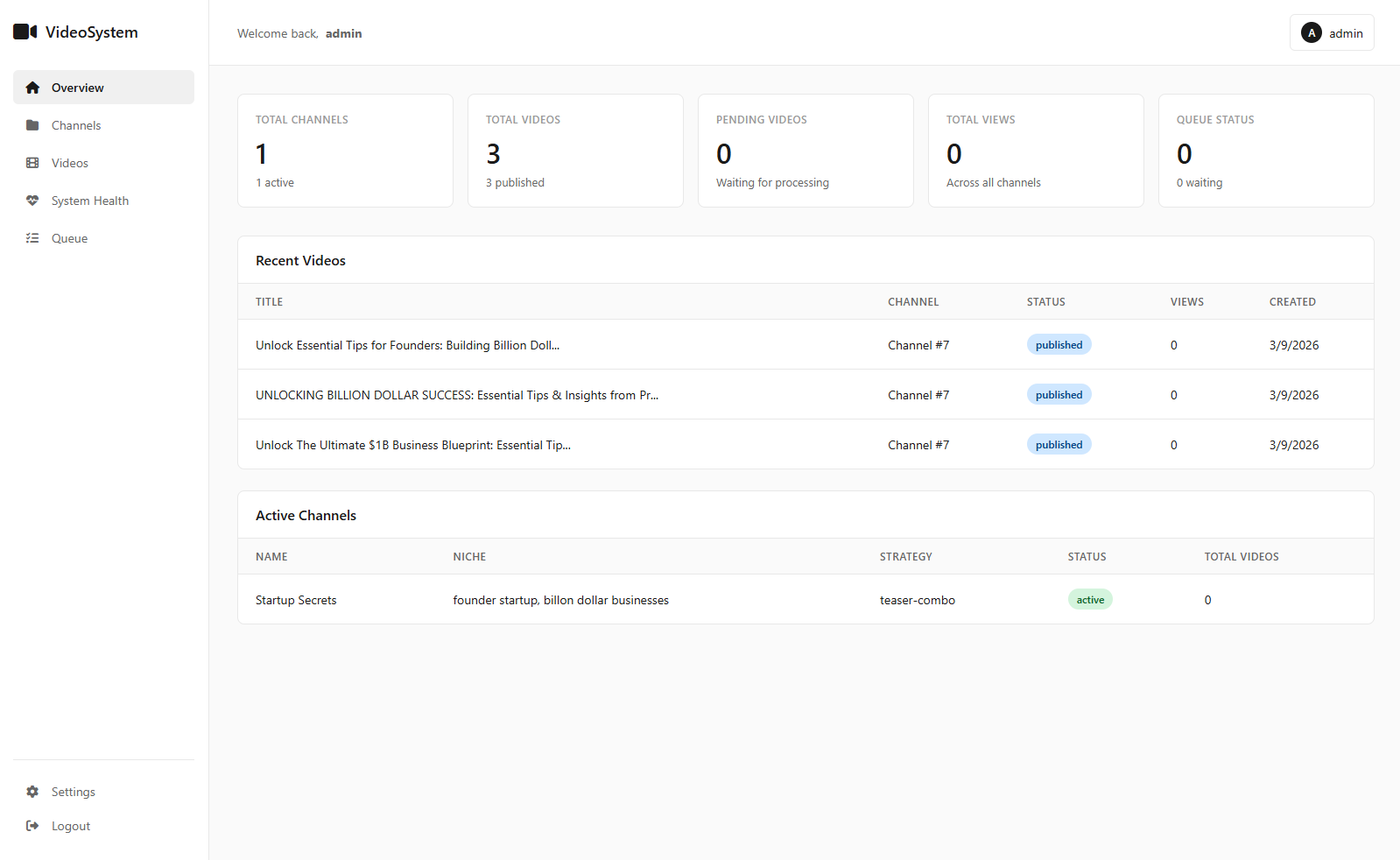Screen dimensions: 1400x860
Task: Click the System Health heartbeat icon
Action: click(32, 201)
